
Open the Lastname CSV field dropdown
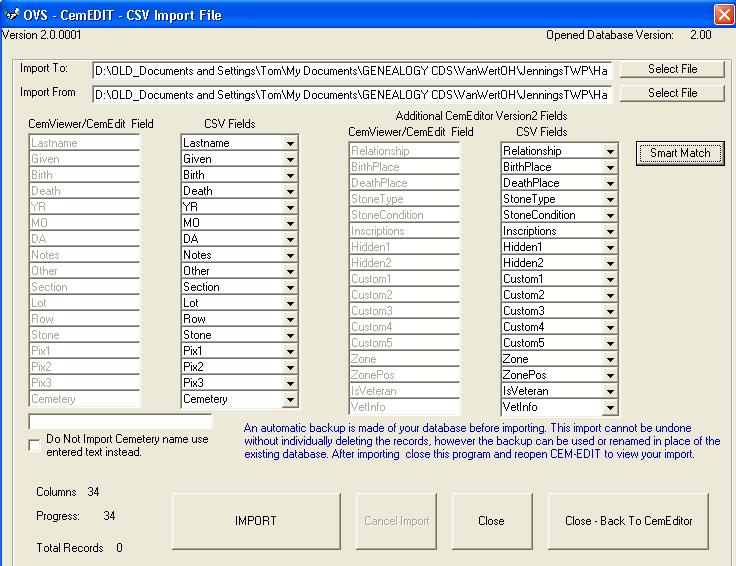pyautogui.click(x=291, y=143)
